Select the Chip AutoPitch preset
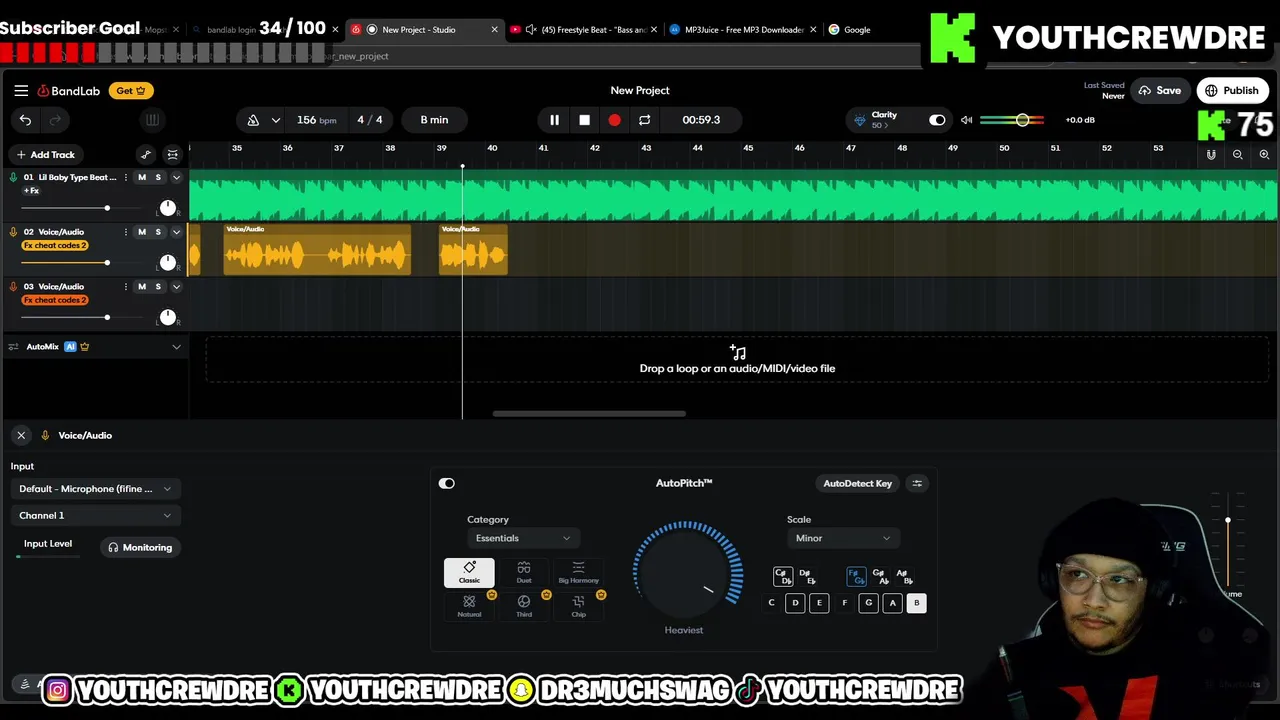This screenshot has width=1280, height=720. [578, 606]
